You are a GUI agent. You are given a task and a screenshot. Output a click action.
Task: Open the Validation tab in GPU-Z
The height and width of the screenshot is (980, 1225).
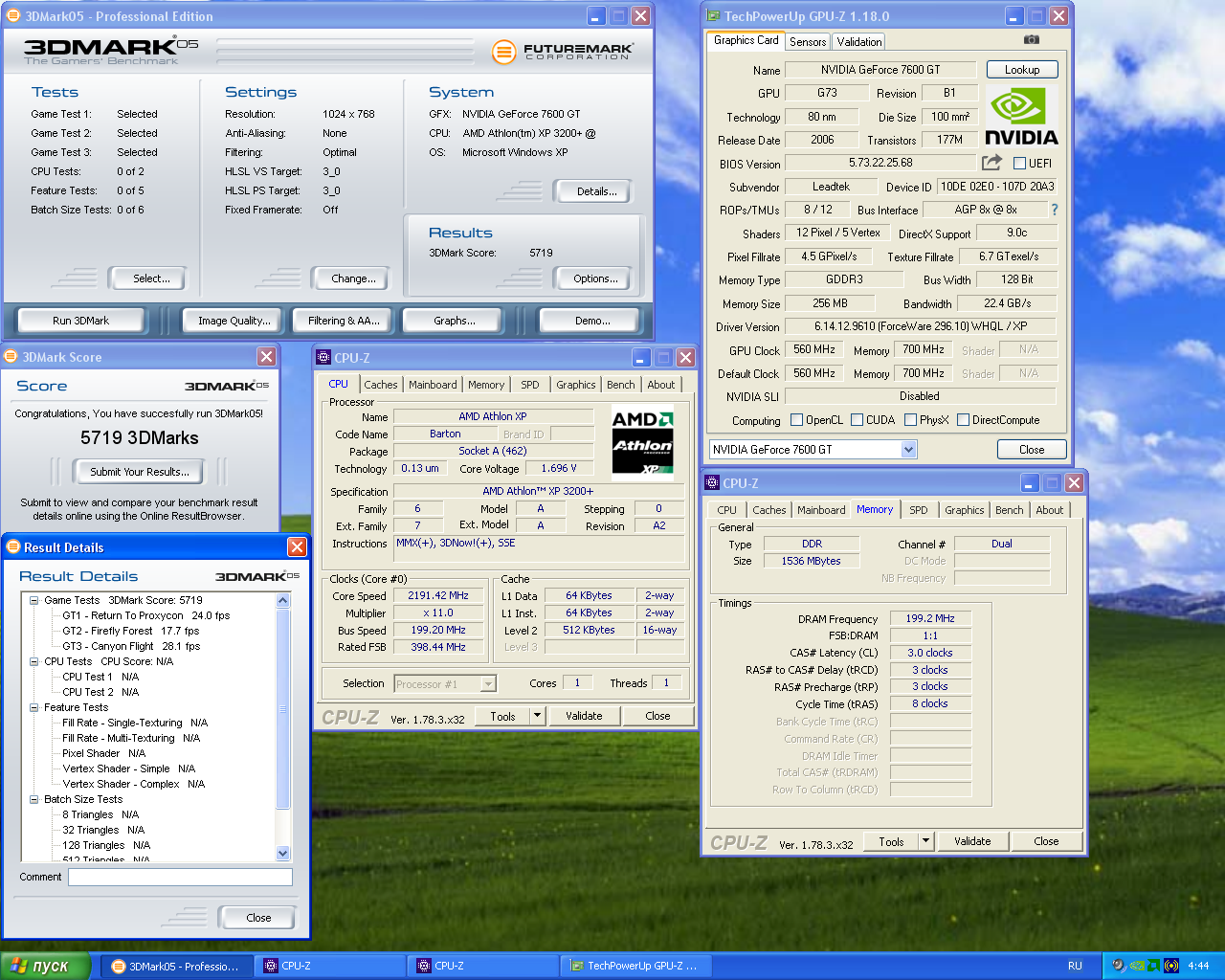coord(858,42)
